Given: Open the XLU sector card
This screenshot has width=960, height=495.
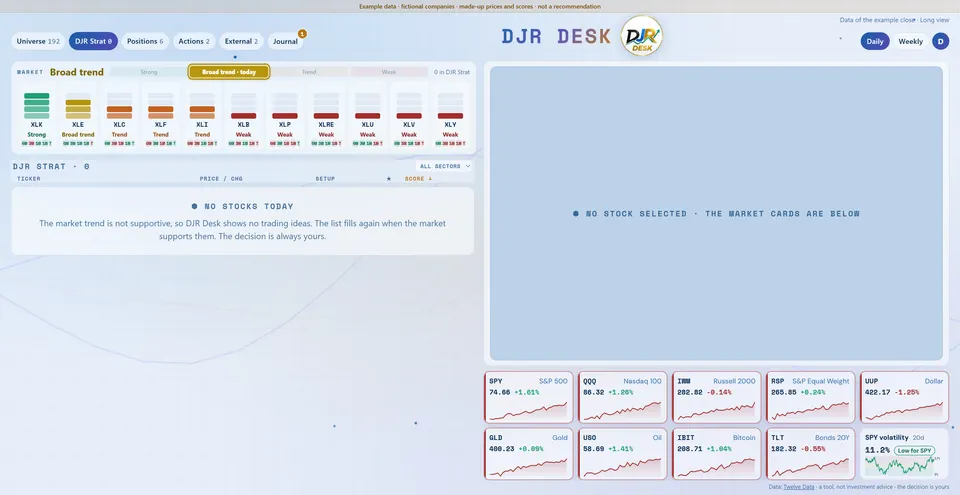Looking at the screenshot, I should 367,116.
